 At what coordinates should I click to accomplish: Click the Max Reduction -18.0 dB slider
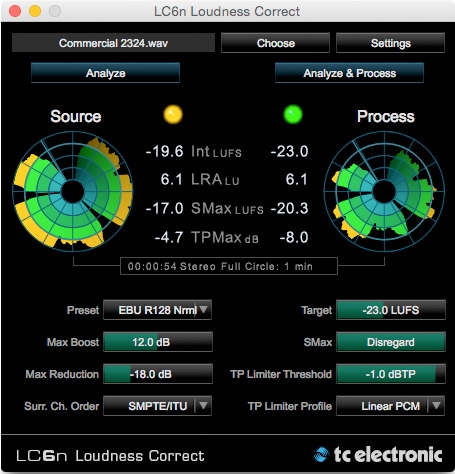click(x=158, y=374)
